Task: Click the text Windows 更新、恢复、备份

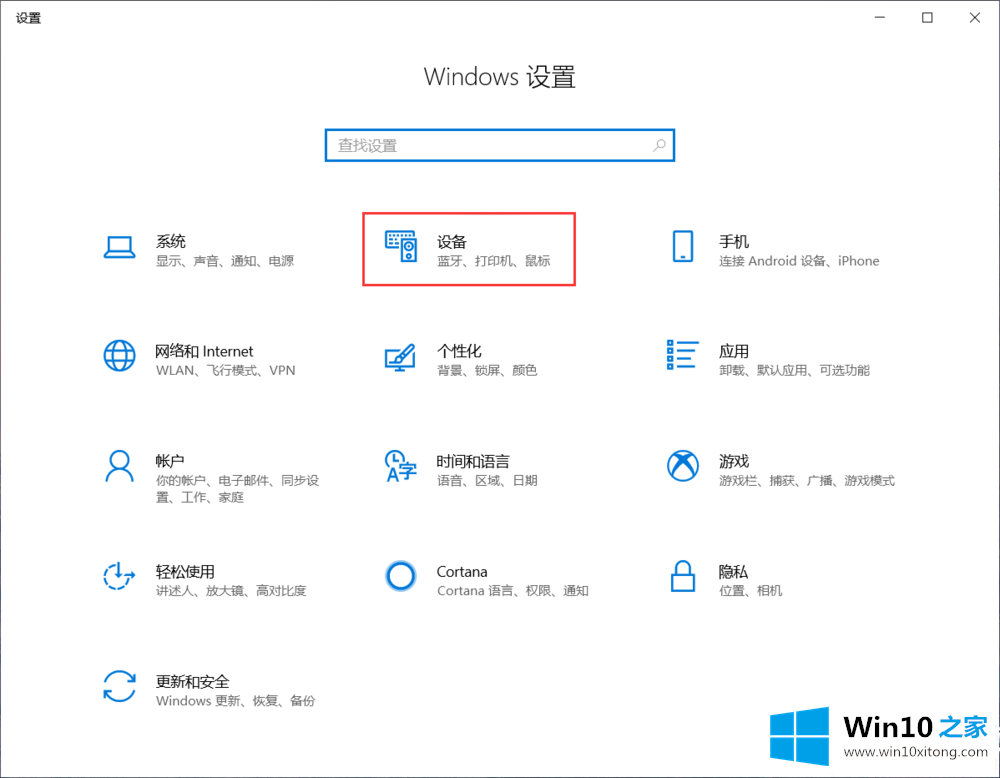Action: 235,701
